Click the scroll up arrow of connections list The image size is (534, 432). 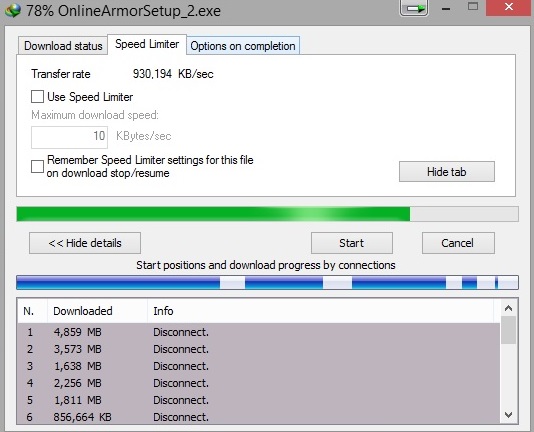[508, 308]
